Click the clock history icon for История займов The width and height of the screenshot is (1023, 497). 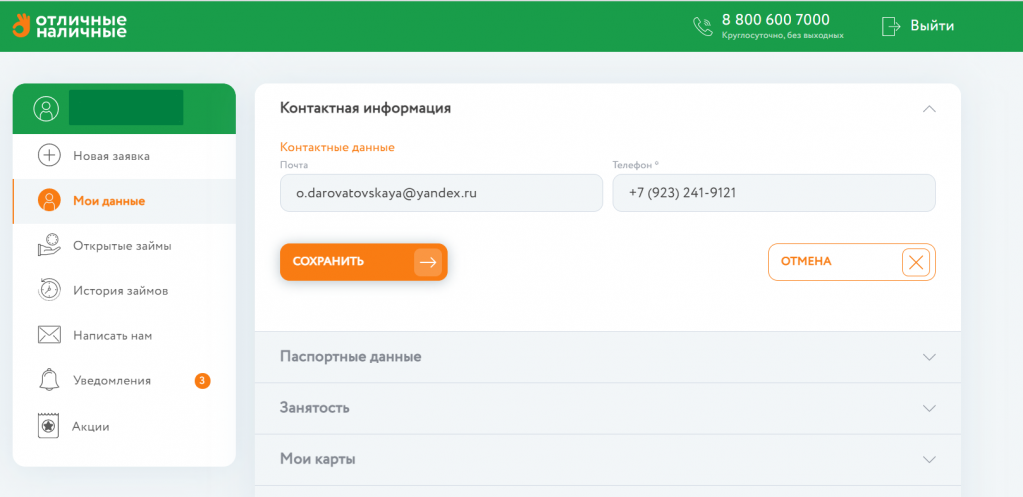point(49,290)
